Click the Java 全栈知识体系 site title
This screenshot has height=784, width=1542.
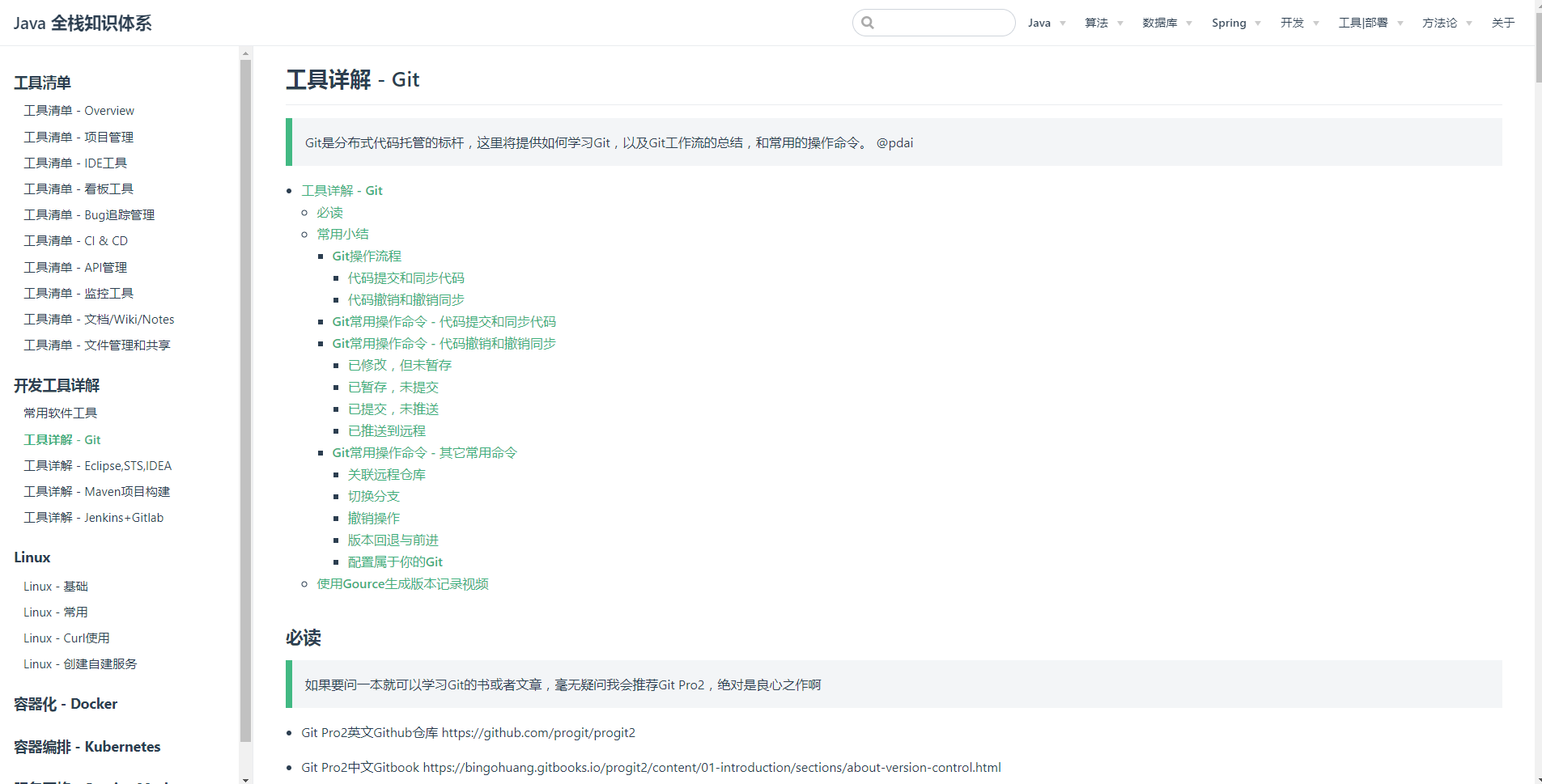tap(83, 23)
